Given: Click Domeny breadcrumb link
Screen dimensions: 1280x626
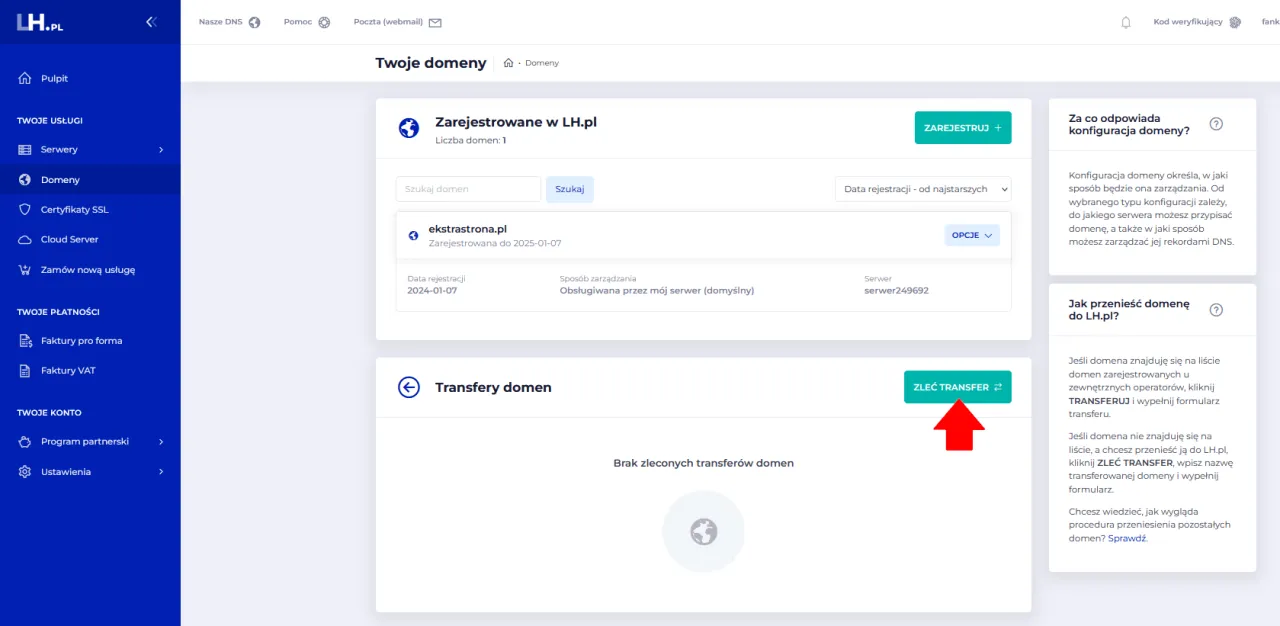Looking at the screenshot, I should [x=542, y=63].
